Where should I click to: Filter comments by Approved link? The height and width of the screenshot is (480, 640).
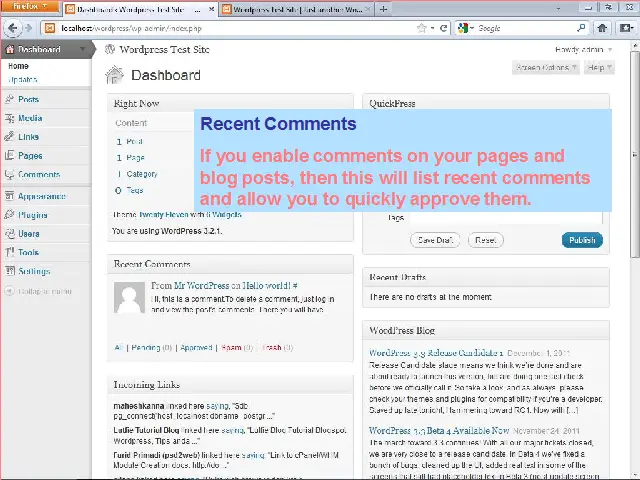click(196, 347)
